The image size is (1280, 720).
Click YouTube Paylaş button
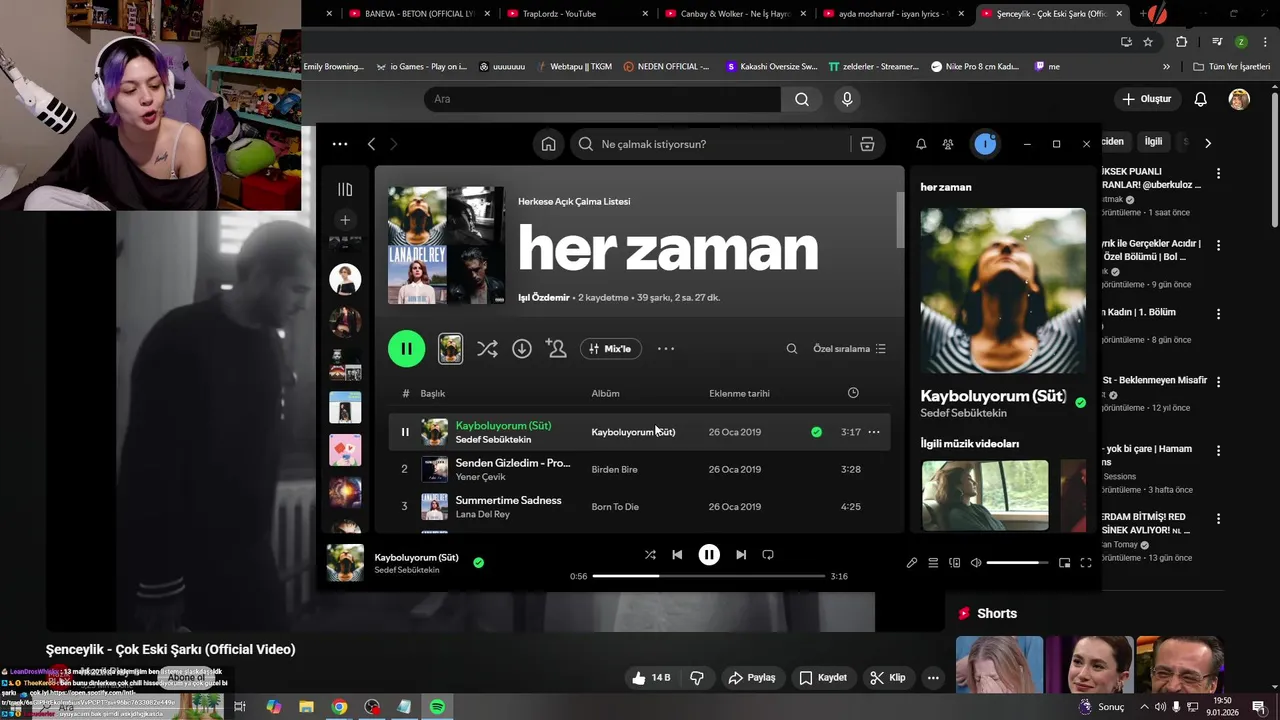[752, 678]
